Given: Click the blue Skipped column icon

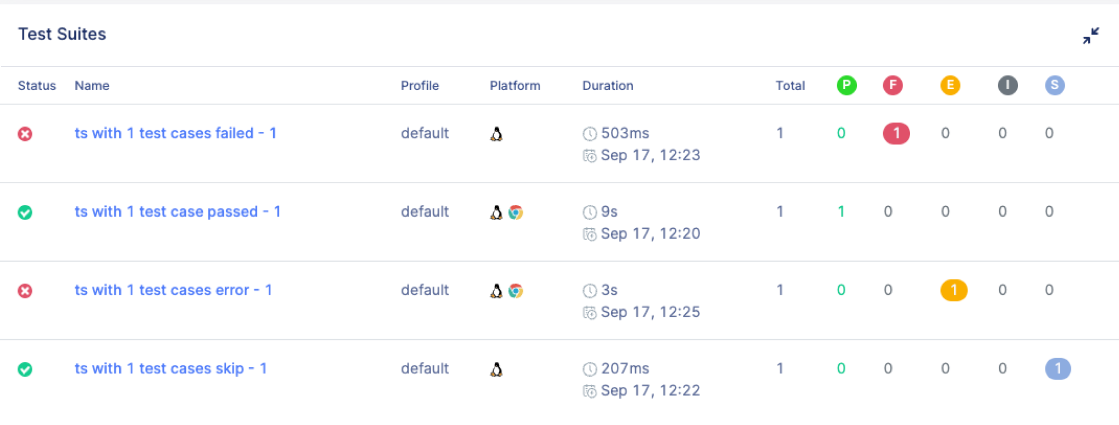Looking at the screenshot, I should coord(1054,86).
